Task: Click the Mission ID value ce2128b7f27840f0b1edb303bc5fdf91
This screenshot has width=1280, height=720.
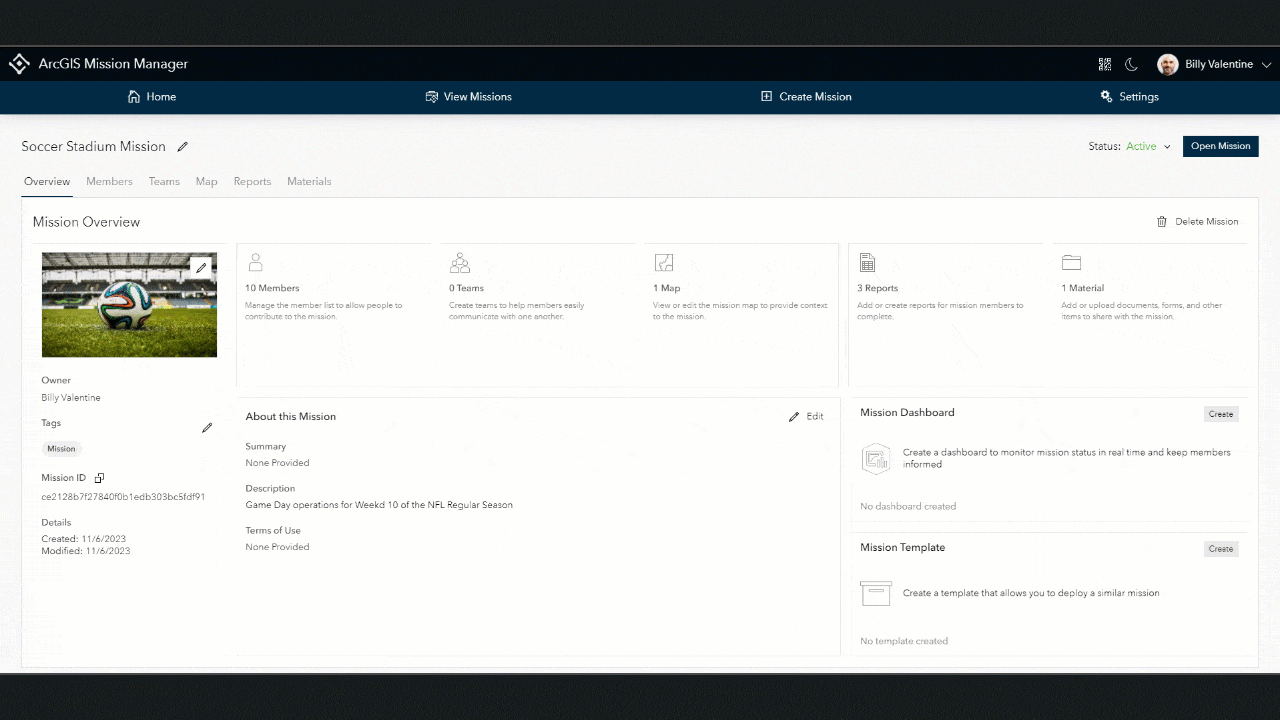Action: pos(123,497)
